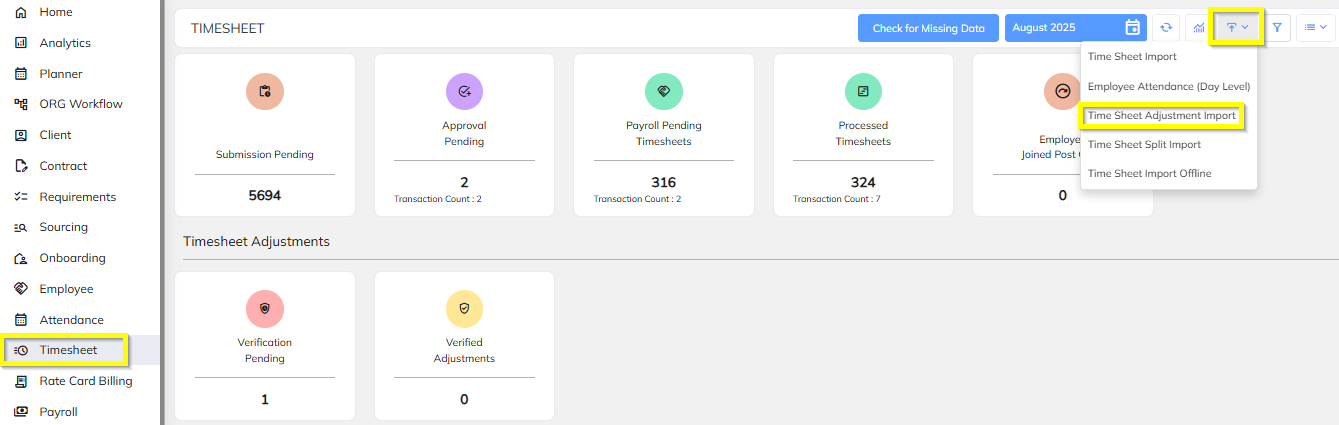This screenshot has width=1339, height=425.
Task: Click the Processed Timesheets green icon
Action: tap(863, 91)
